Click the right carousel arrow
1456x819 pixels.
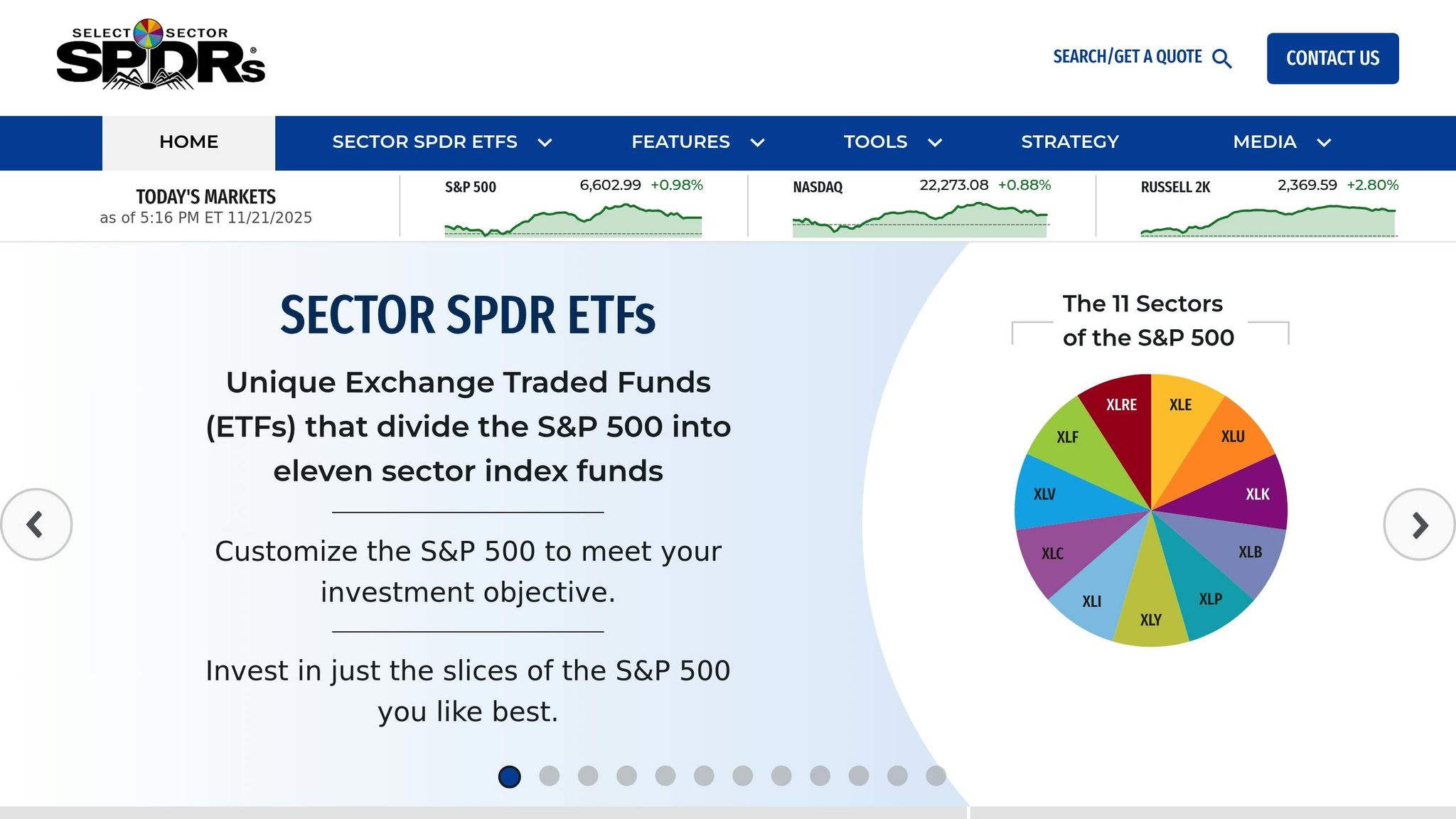[1420, 525]
